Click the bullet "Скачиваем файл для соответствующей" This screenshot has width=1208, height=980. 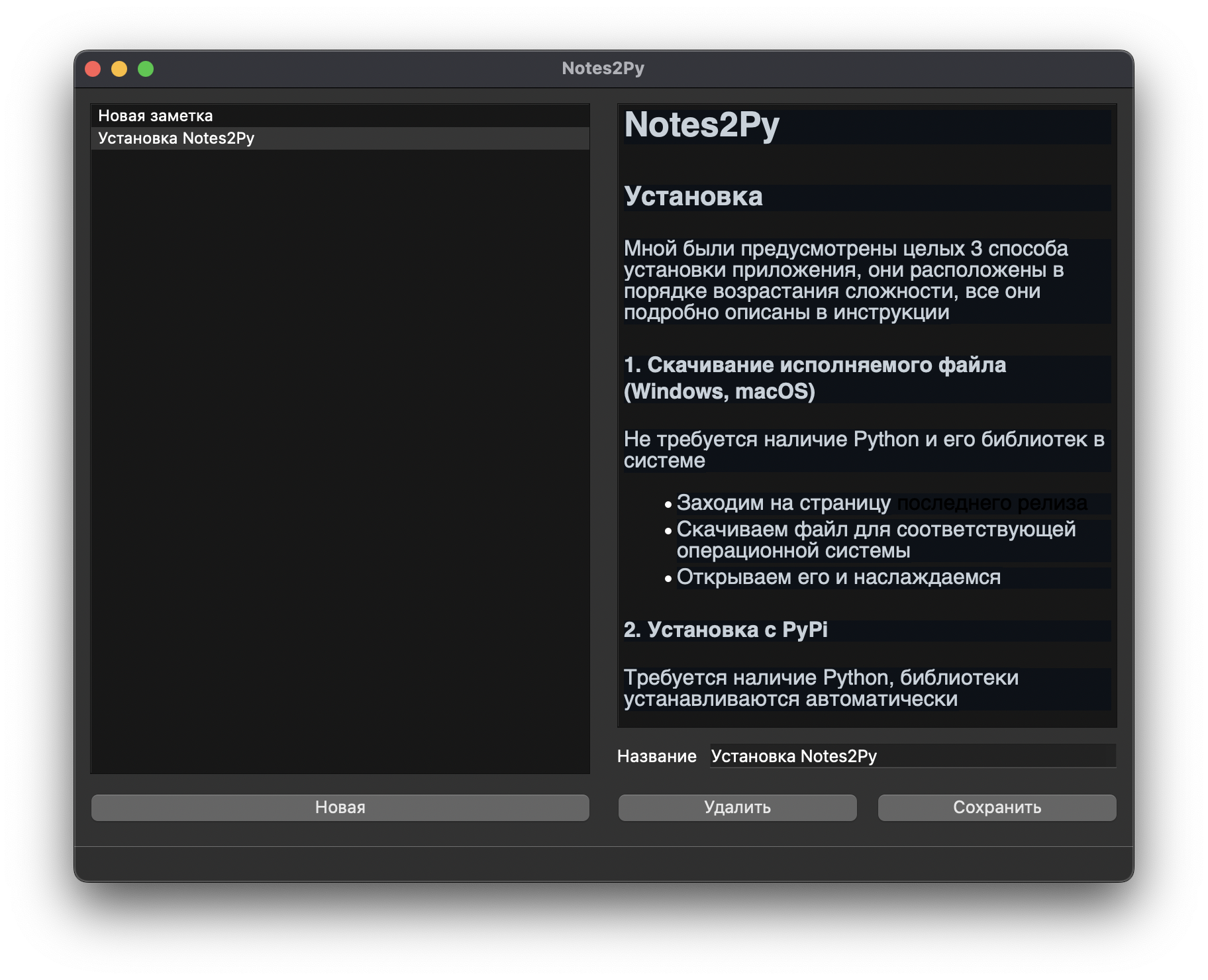click(876, 530)
